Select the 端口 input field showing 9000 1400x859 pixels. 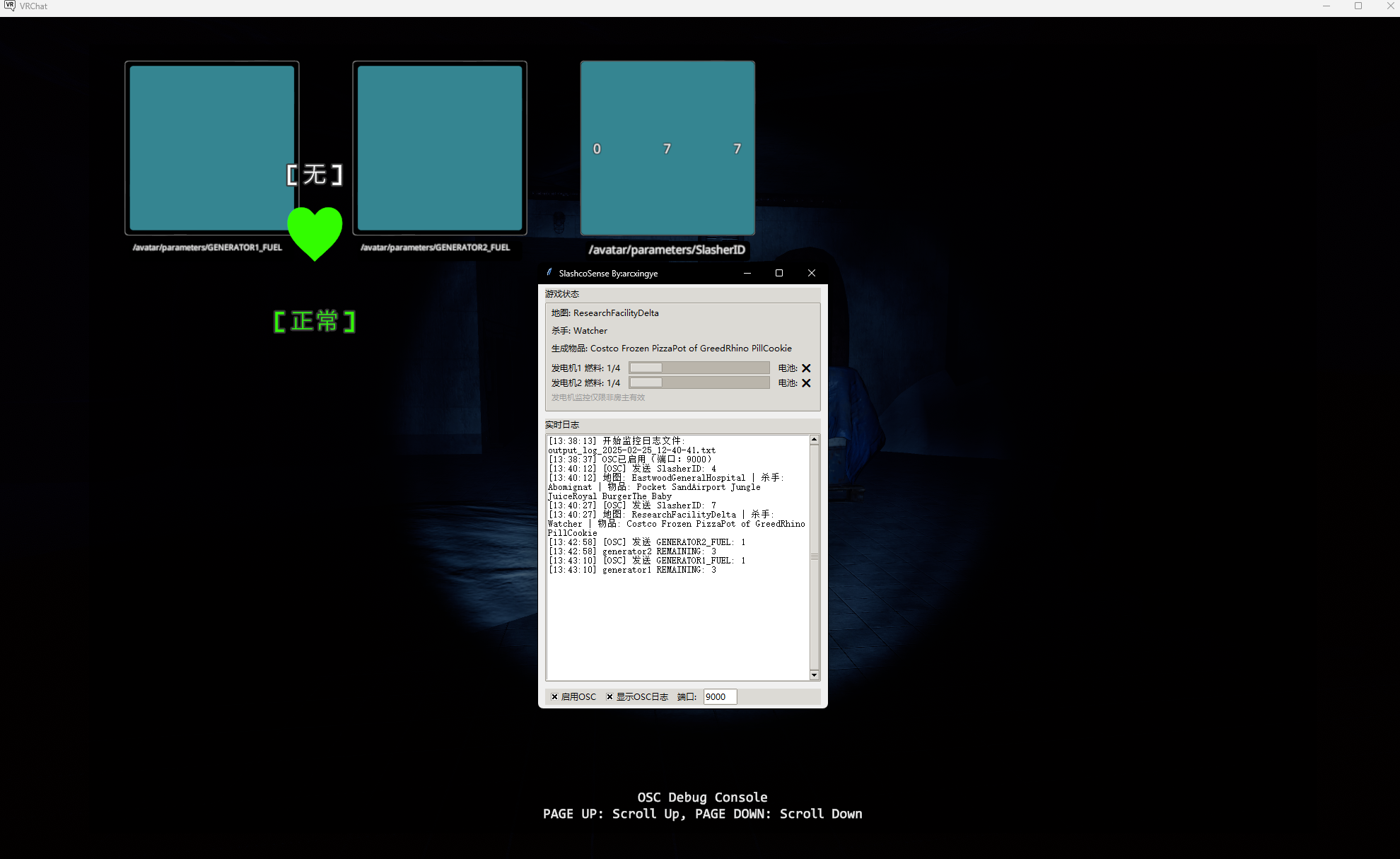719,696
